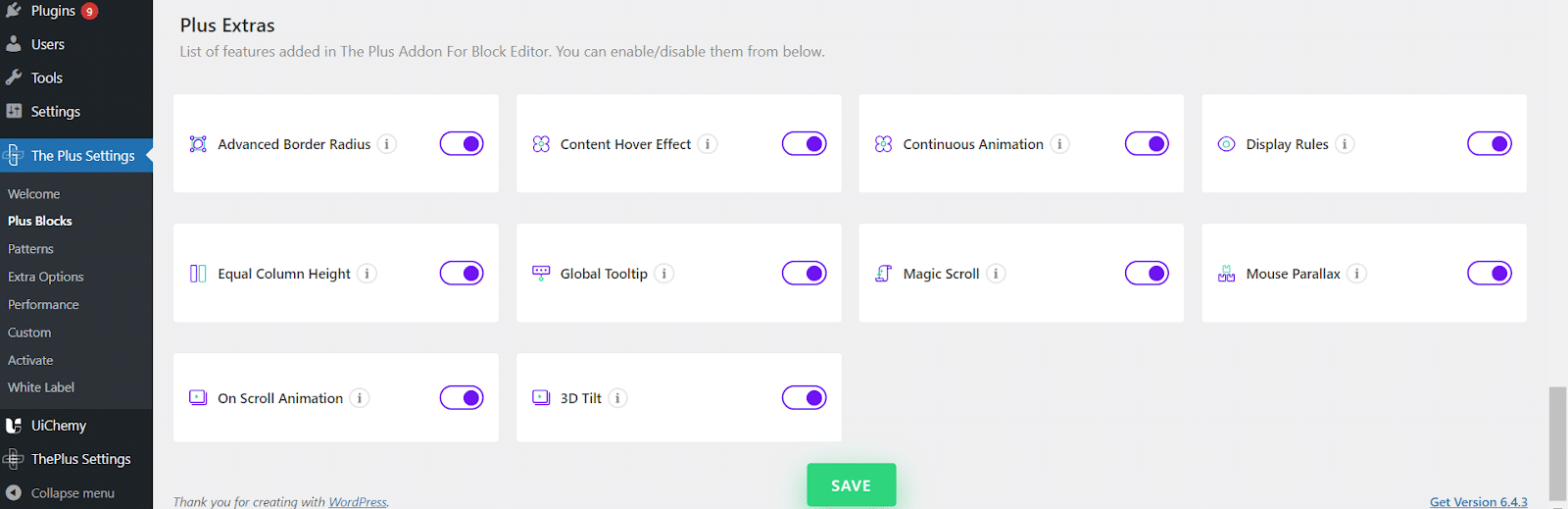Screen dimensions: 1568x509
Task: Click the Get Version 6.4.3 link
Action: coord(1479,502)
